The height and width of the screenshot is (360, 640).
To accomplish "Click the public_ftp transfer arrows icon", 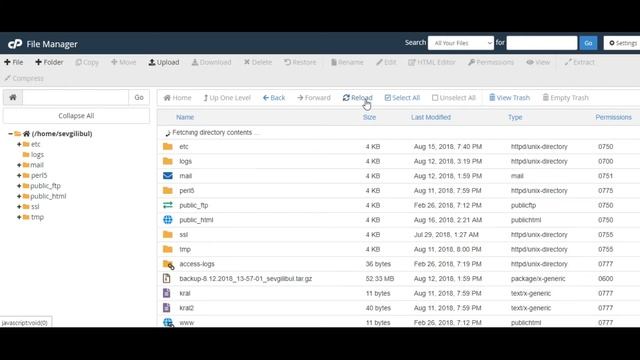I will (168, 205).
